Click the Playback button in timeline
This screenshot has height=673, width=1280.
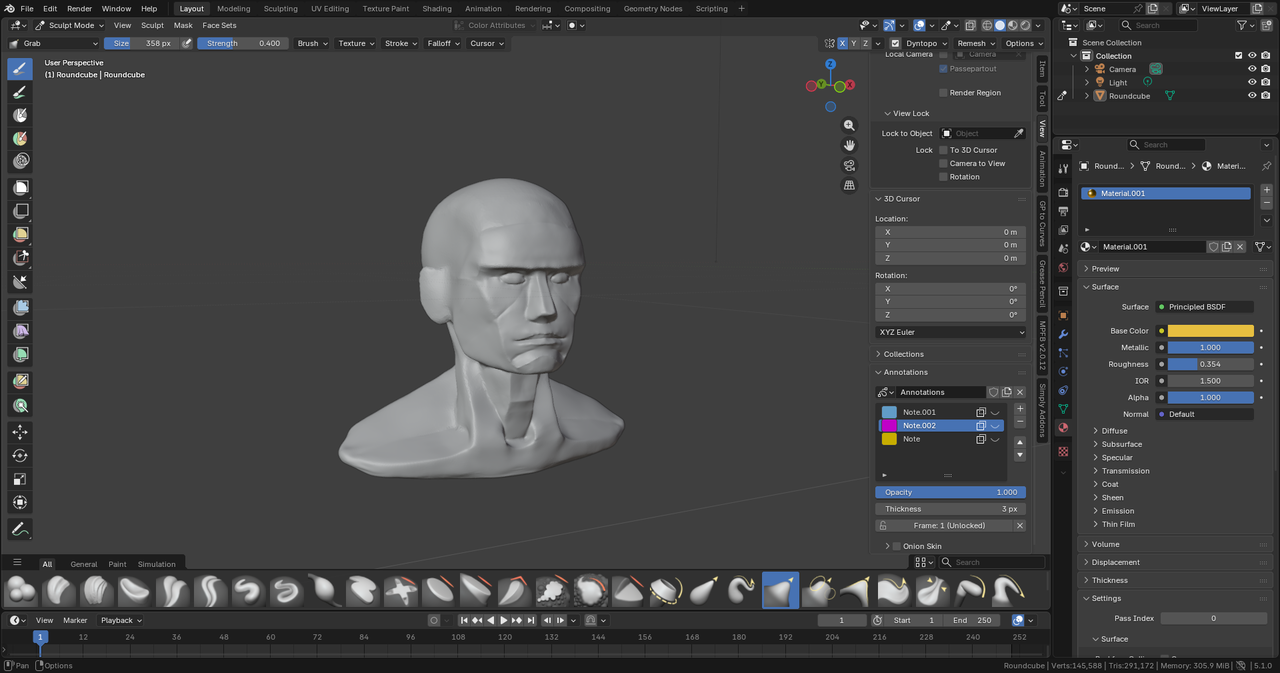(x=120, y=620)
